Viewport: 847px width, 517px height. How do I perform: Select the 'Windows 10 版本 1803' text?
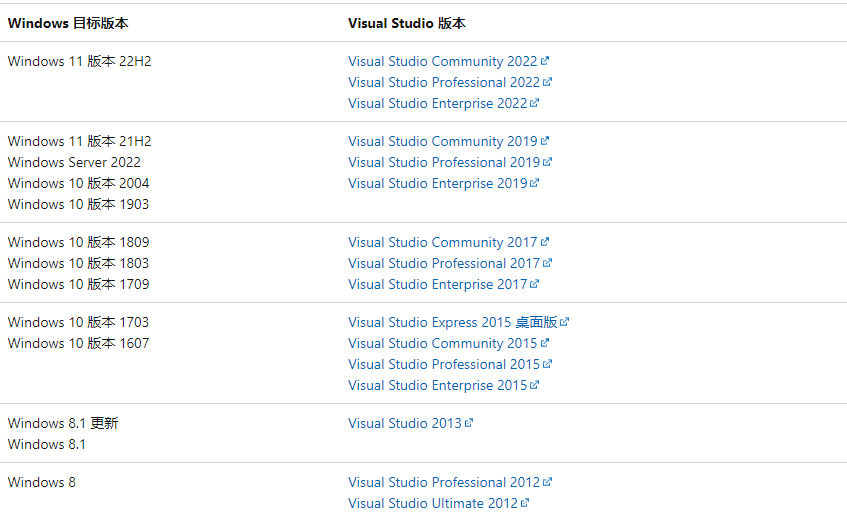tap(78, 263)
